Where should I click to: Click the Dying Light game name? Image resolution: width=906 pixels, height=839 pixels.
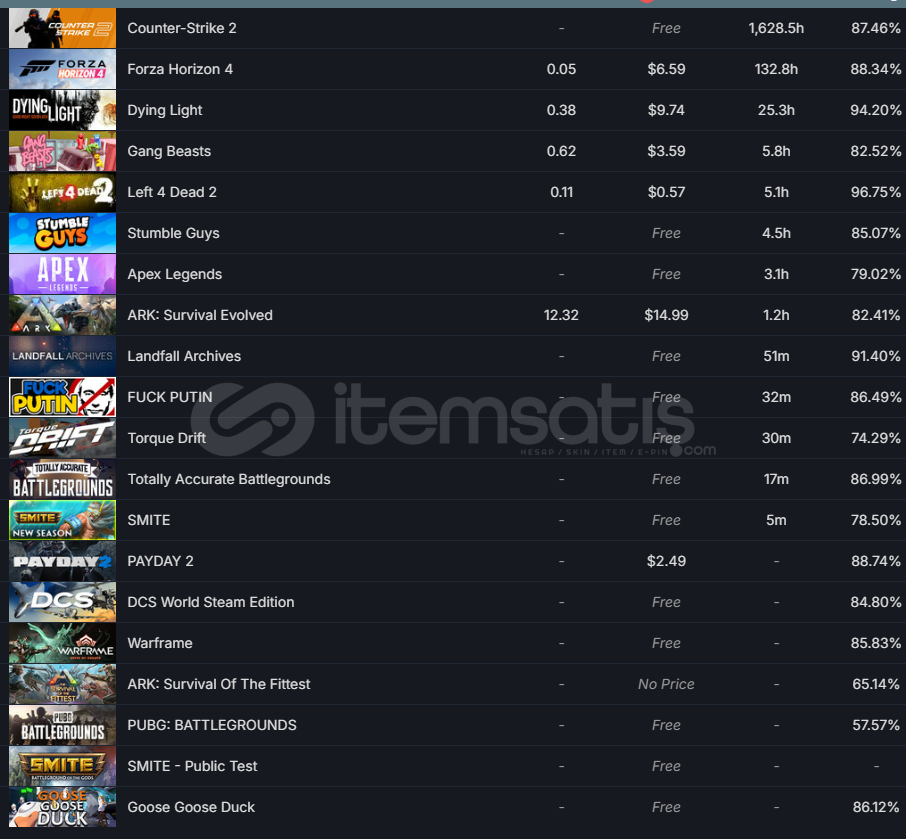(x=165, y=110)
